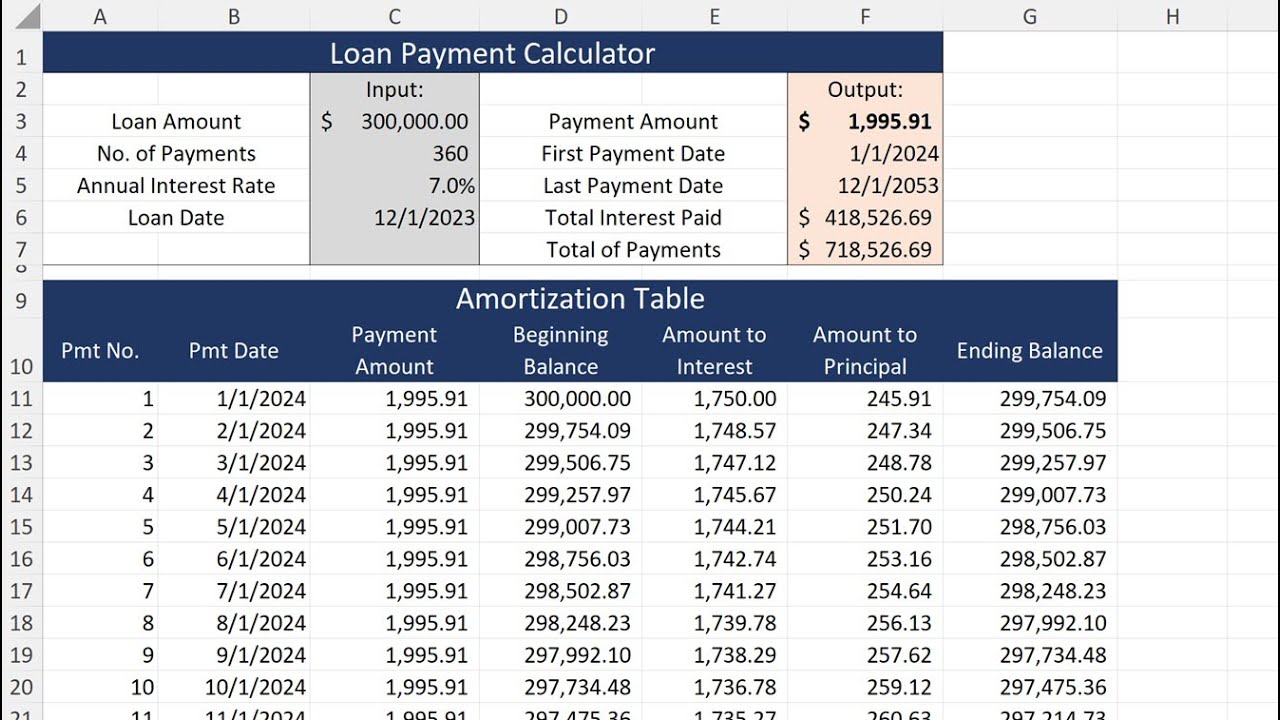This screenshot has width=1280, height=720.
Task: Select ending balance 298,502.87 in payment 6 row
Action: pos(1030,559)
